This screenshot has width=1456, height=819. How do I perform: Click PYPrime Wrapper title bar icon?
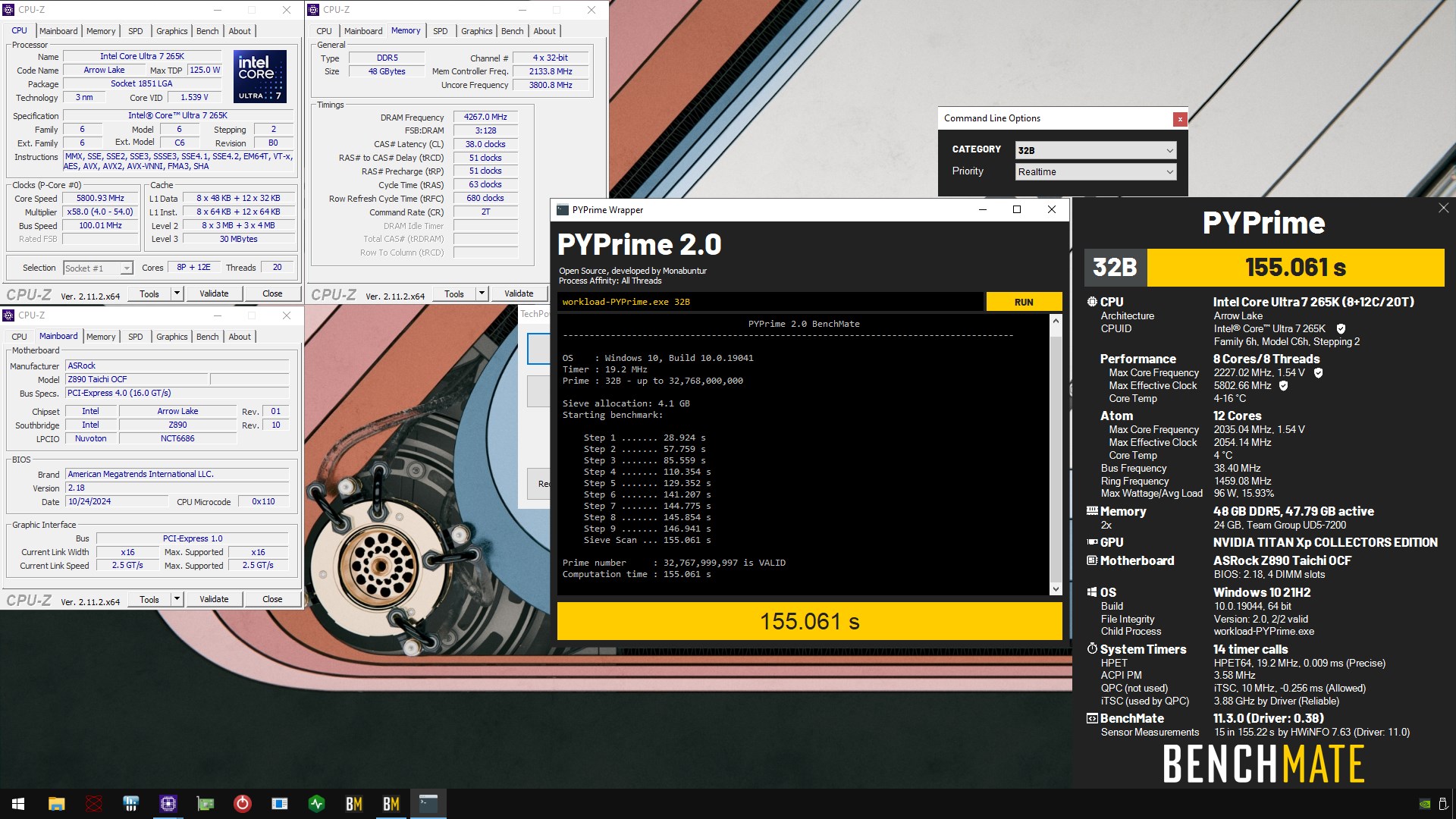click(563, 210)
